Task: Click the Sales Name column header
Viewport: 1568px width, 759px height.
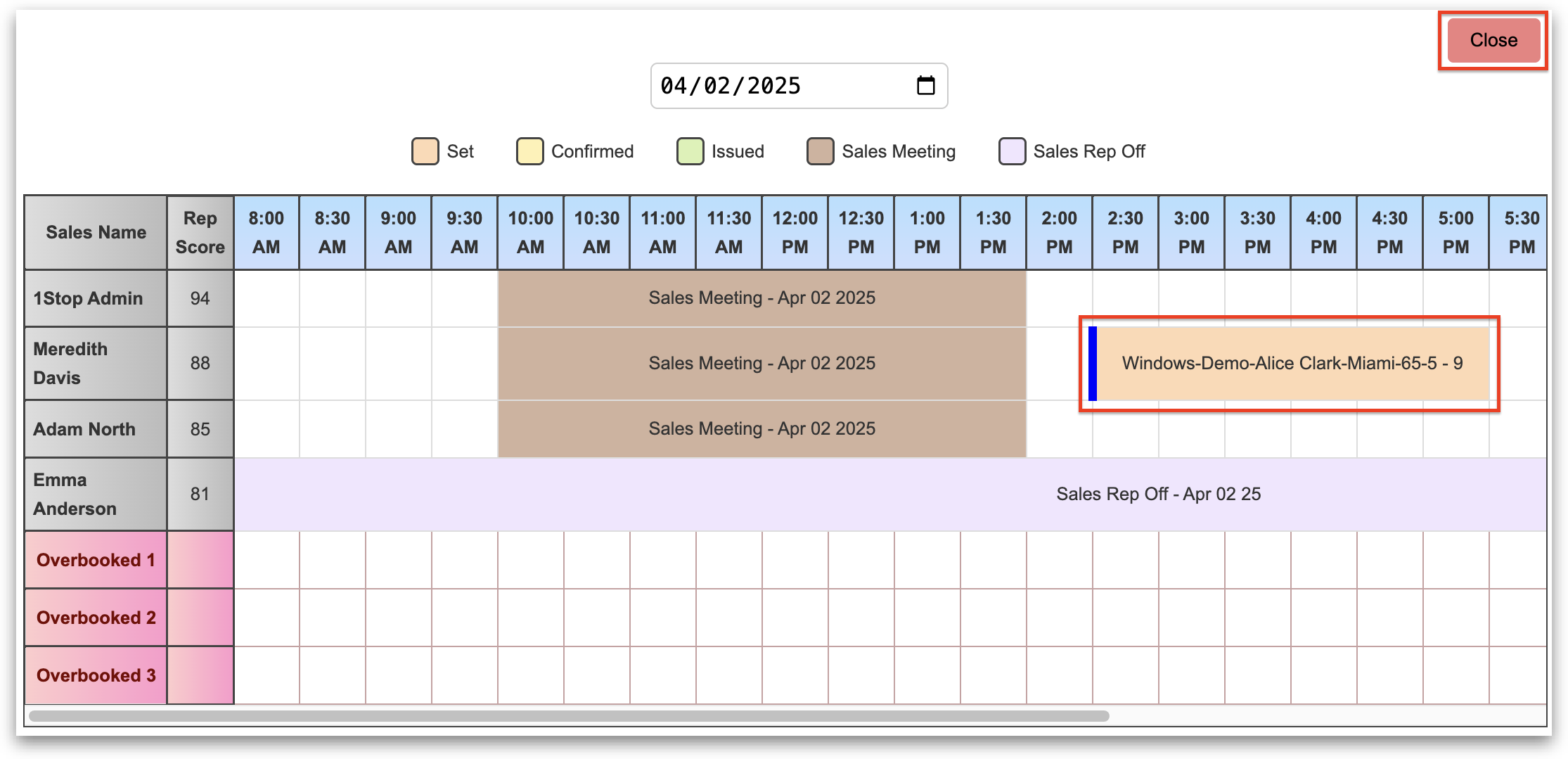Action: 96,233
